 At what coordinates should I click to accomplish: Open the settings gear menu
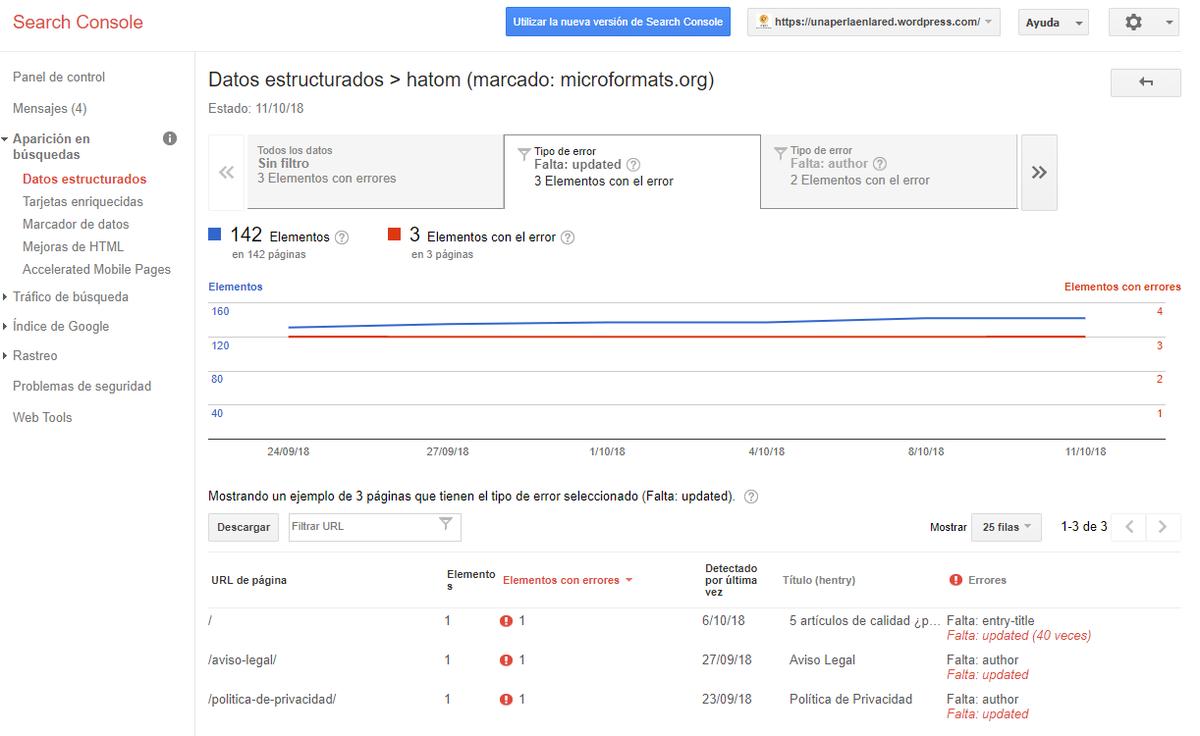(x=1135, y=21)
